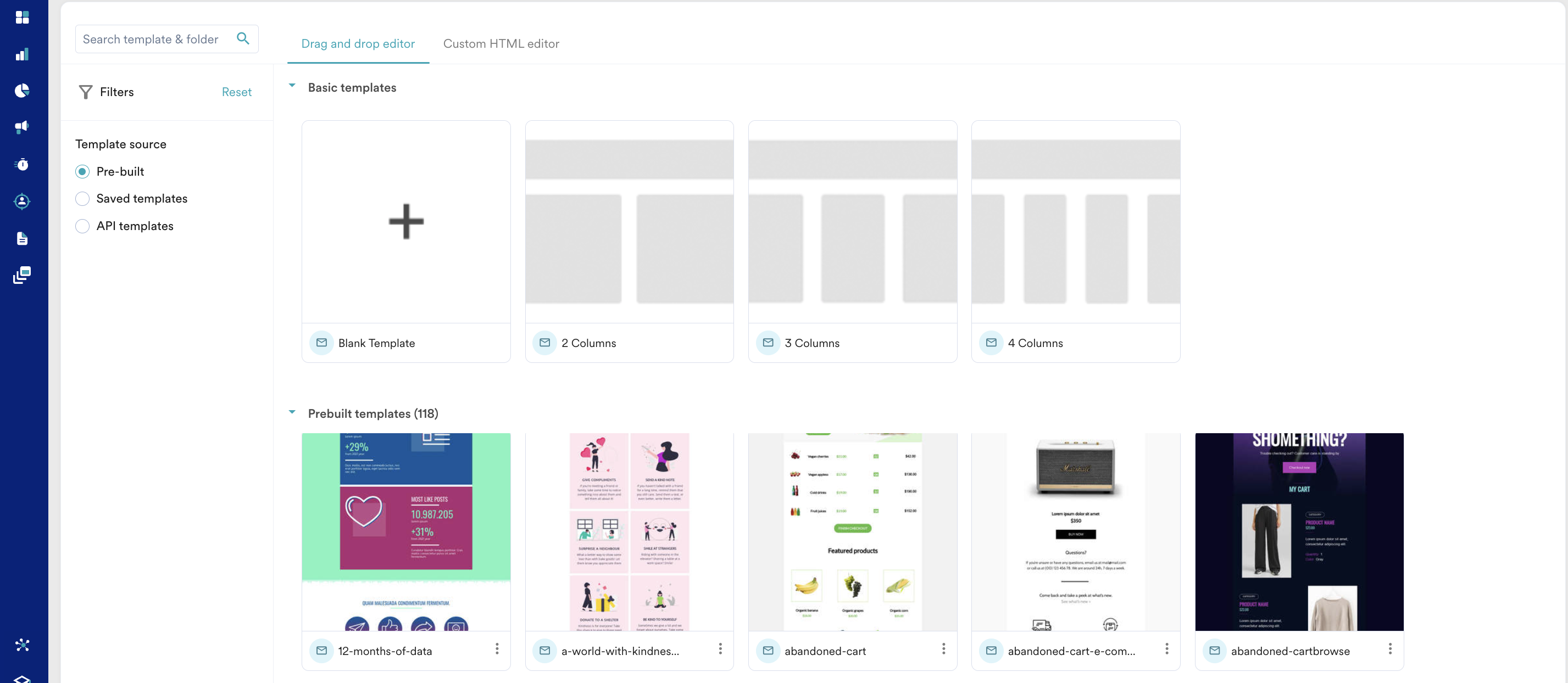Viewport: 1568px width, 683px height.
Task: Open the contacts person sidebar icon
Action: [23, 201]
